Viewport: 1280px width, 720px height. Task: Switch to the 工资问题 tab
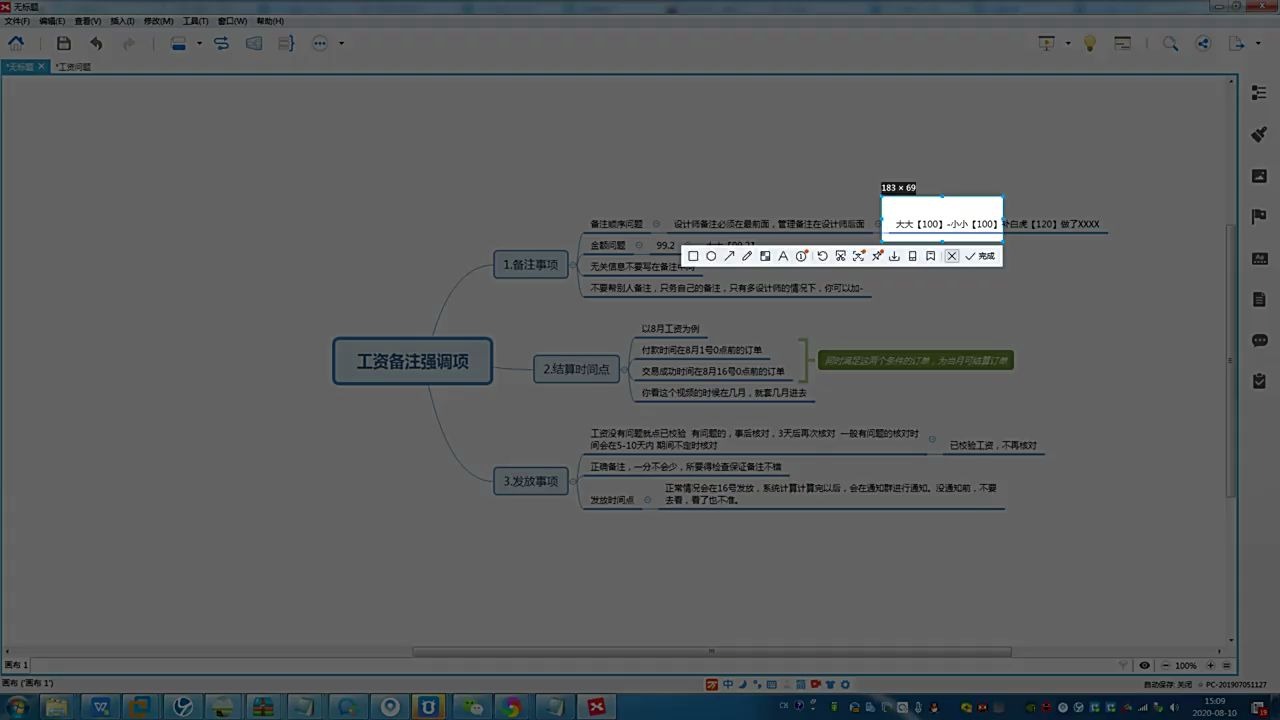pyautogui.click(x=73, y=67)
